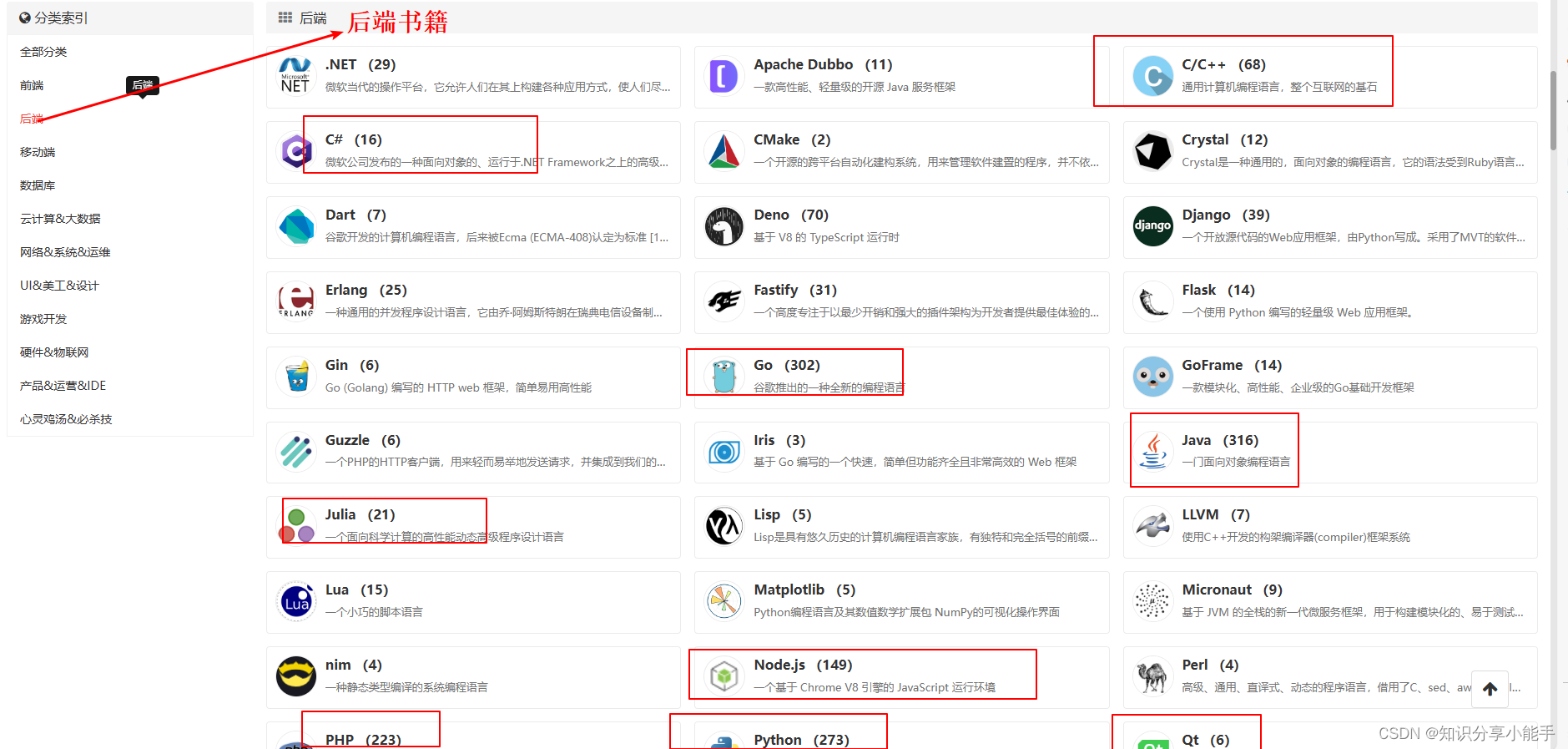Click the Flask horn icon
Image resolution: width=1568 pixels, height=749 pixels.
pos(1152,301)
